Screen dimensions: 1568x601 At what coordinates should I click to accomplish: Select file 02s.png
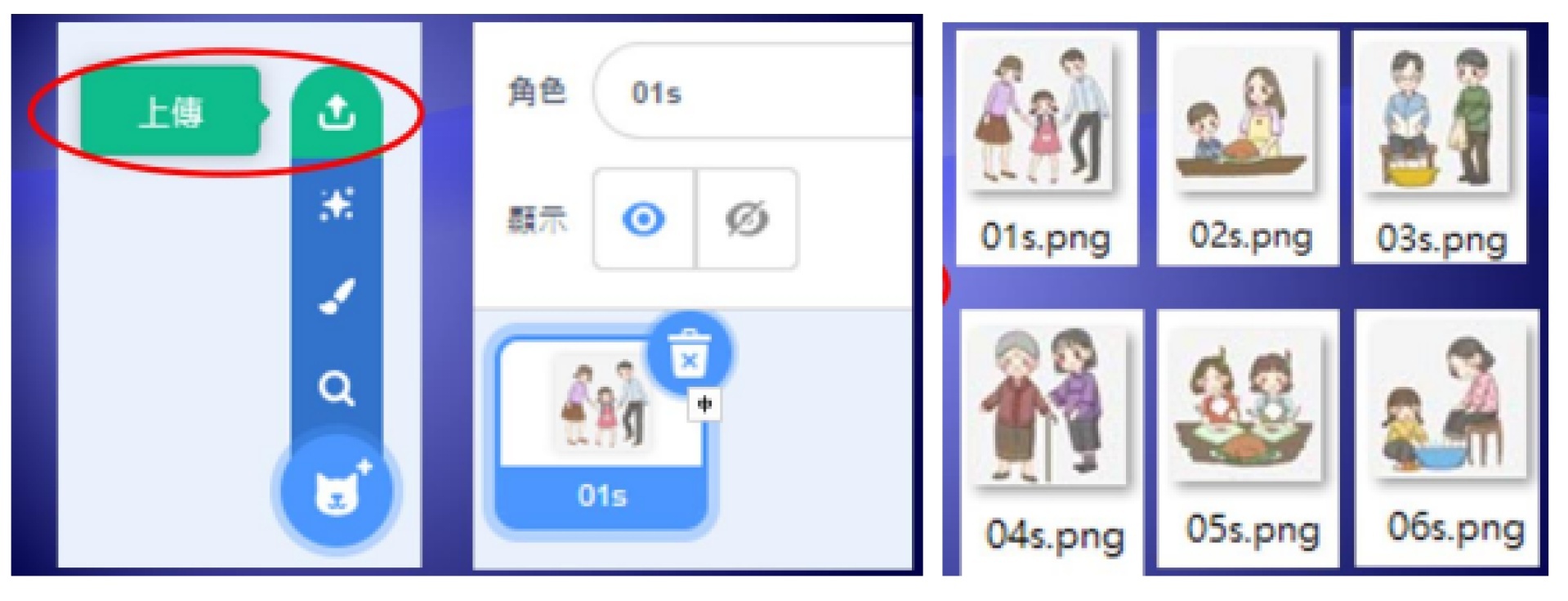pos(1248,148)
